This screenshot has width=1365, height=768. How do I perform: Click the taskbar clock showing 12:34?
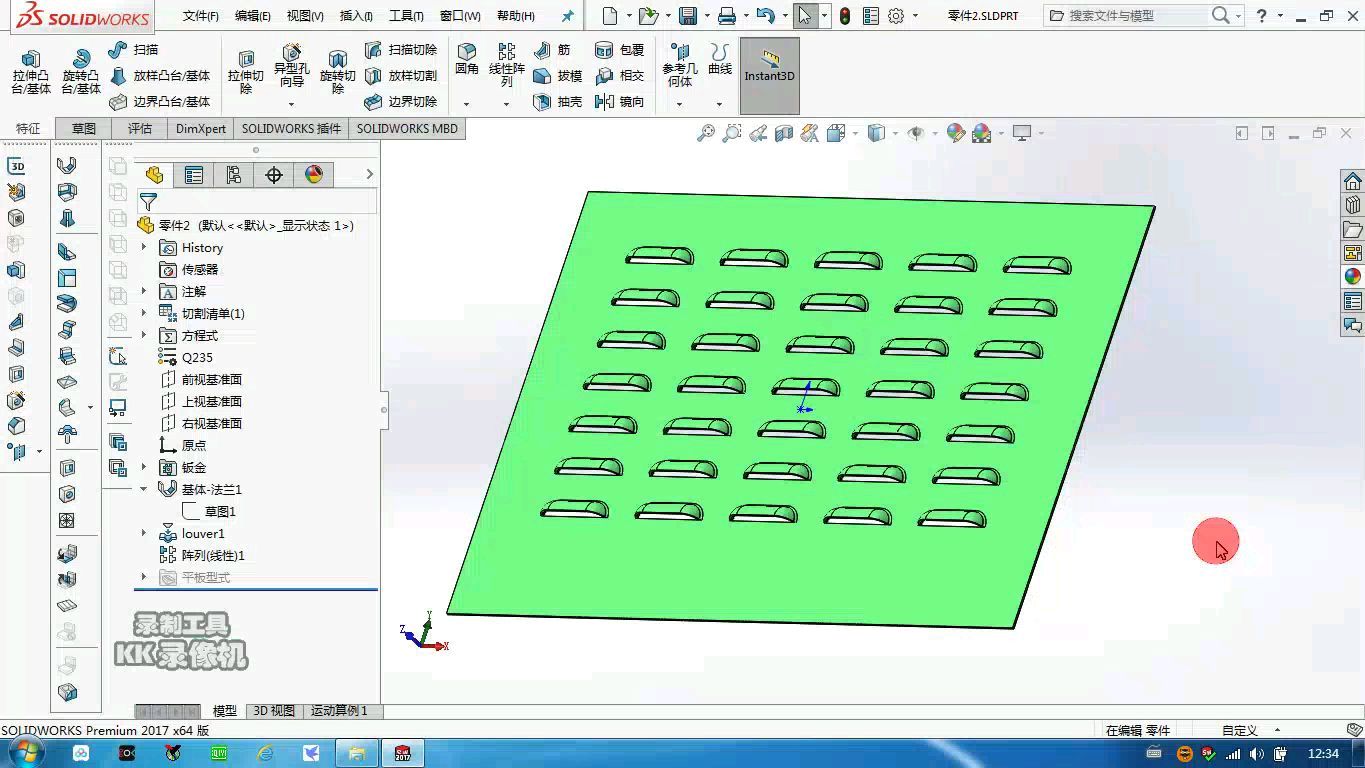click(1323, 753)
